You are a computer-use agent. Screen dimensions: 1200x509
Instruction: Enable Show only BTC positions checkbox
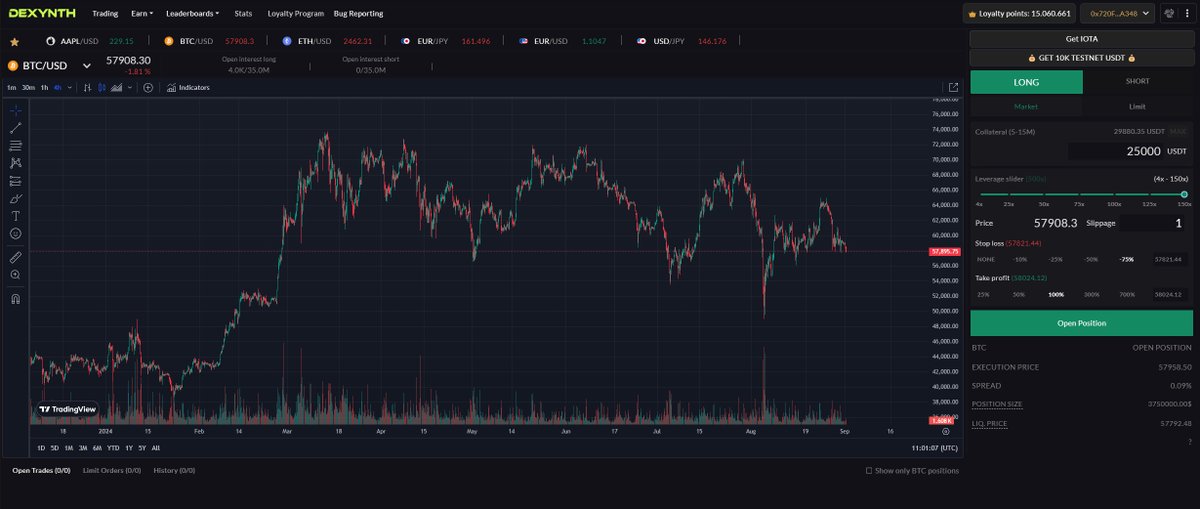coord(869,470)
